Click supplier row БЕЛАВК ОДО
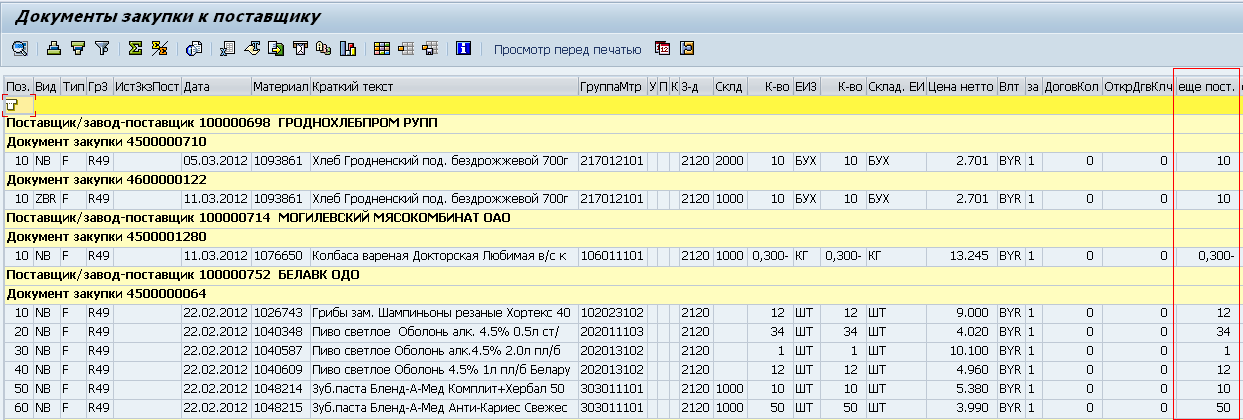 [621, 275]
